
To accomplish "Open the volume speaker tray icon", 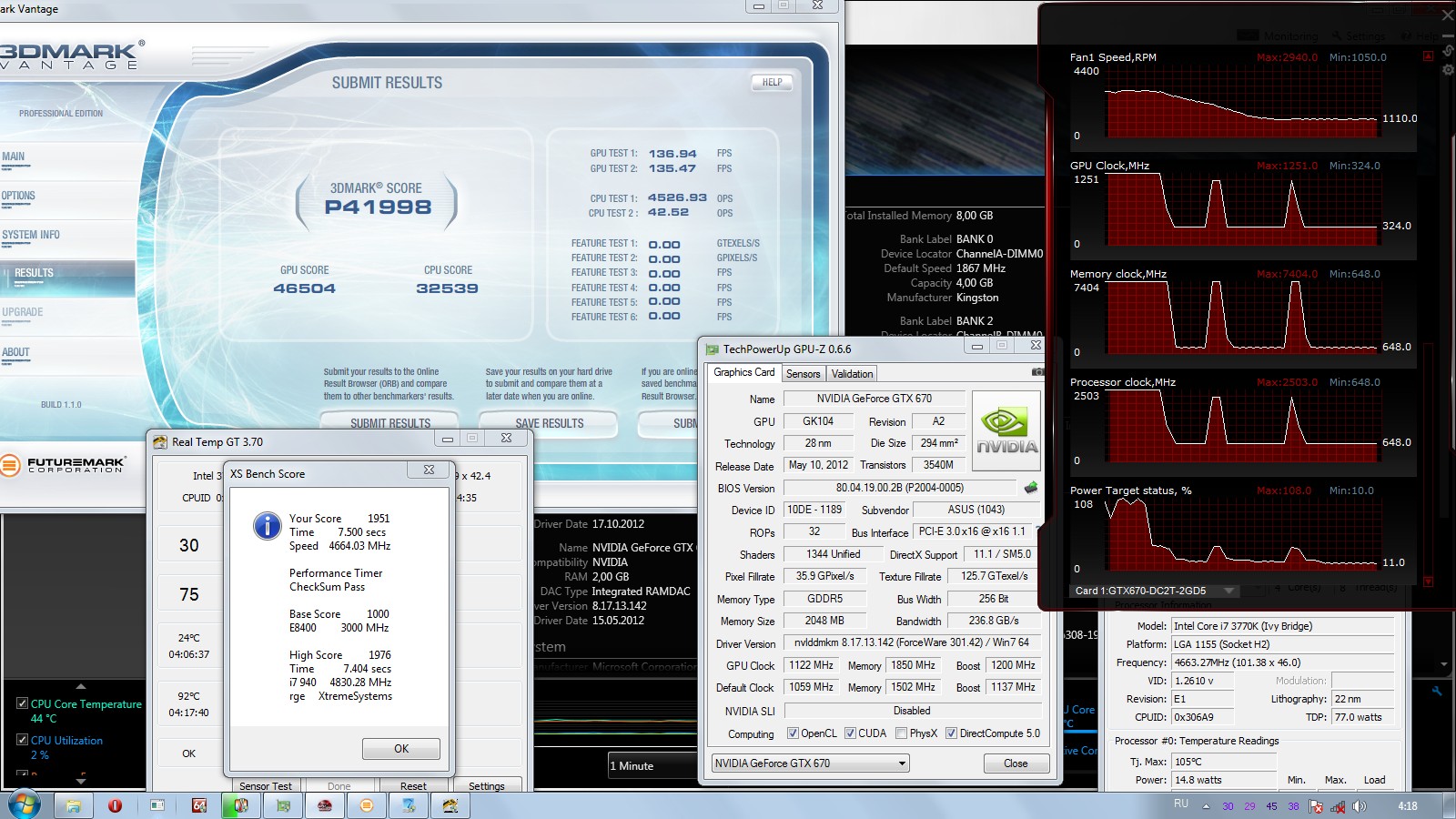I will pos(1360,806).
